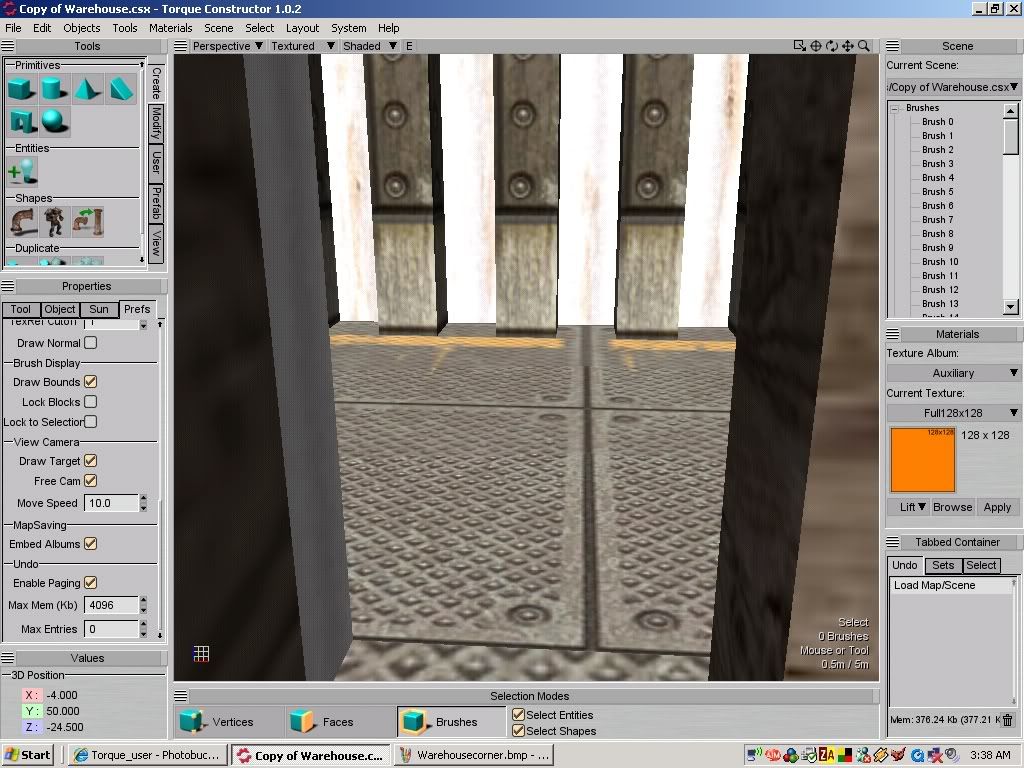Choose the sphere primitive tool
1024x768 pixels.
[53, 122]
